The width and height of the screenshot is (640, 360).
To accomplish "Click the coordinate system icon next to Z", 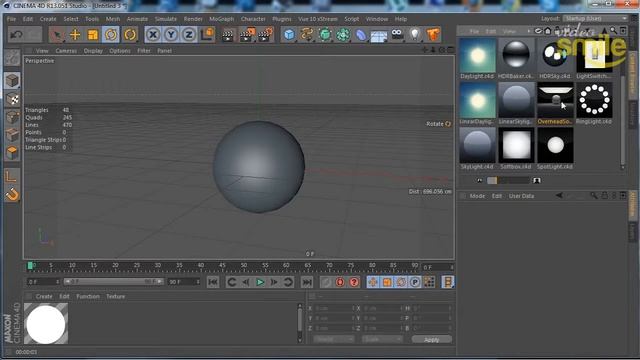I will pyautogui.click(x=208, y=35).
